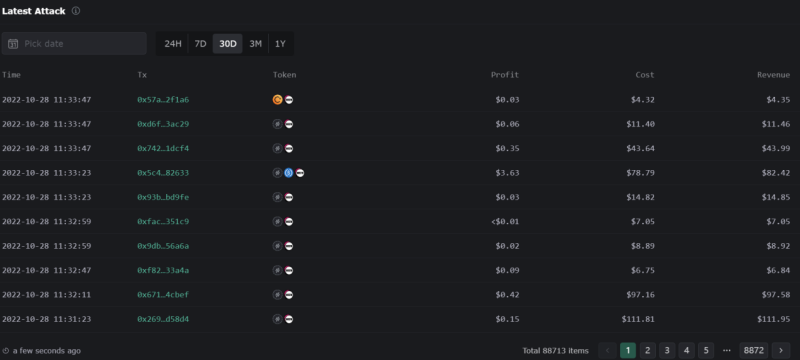This screenshot has width=800, height=360.
Task: Go to page 5 of results
Action: (x=706, y=350)
